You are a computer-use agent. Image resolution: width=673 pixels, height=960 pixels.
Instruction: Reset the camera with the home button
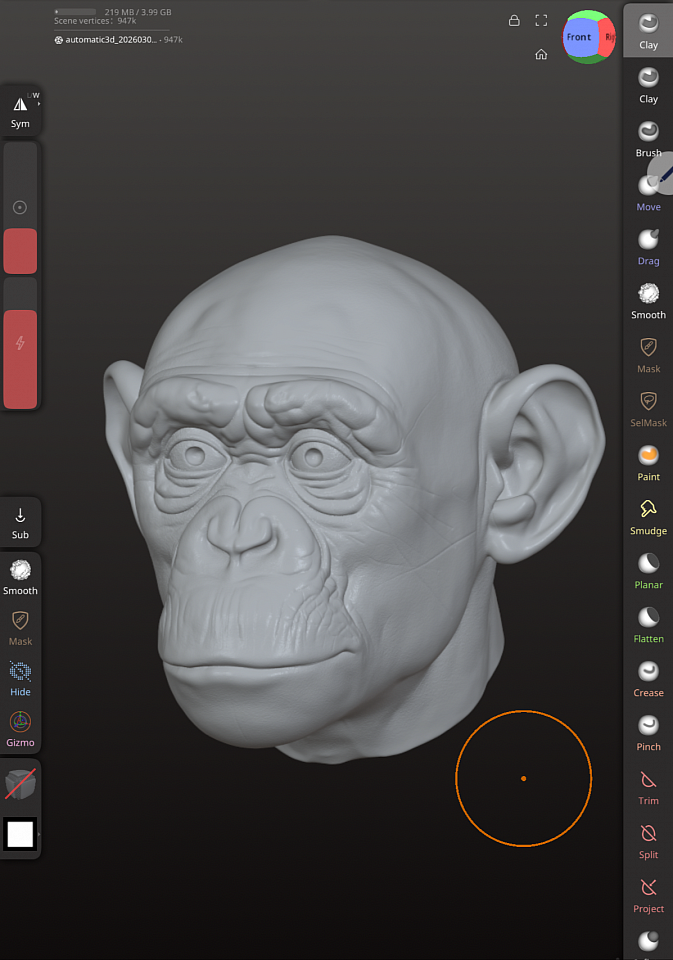[541, 55]
